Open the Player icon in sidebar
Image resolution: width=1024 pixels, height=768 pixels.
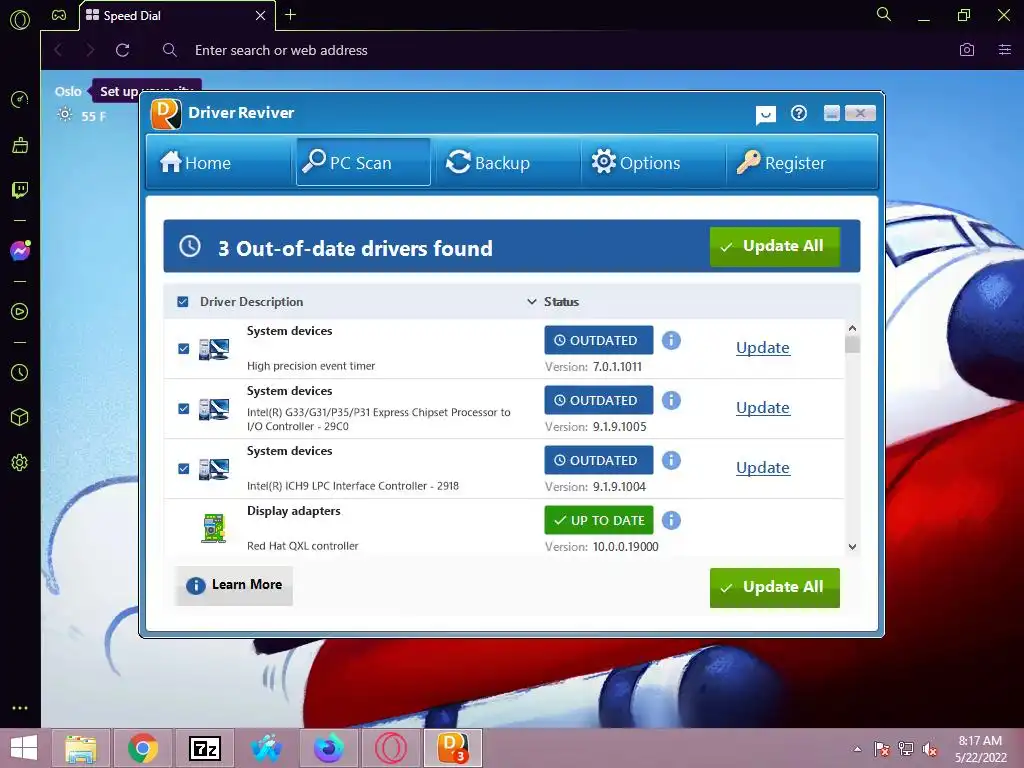[x=20, y=312]
